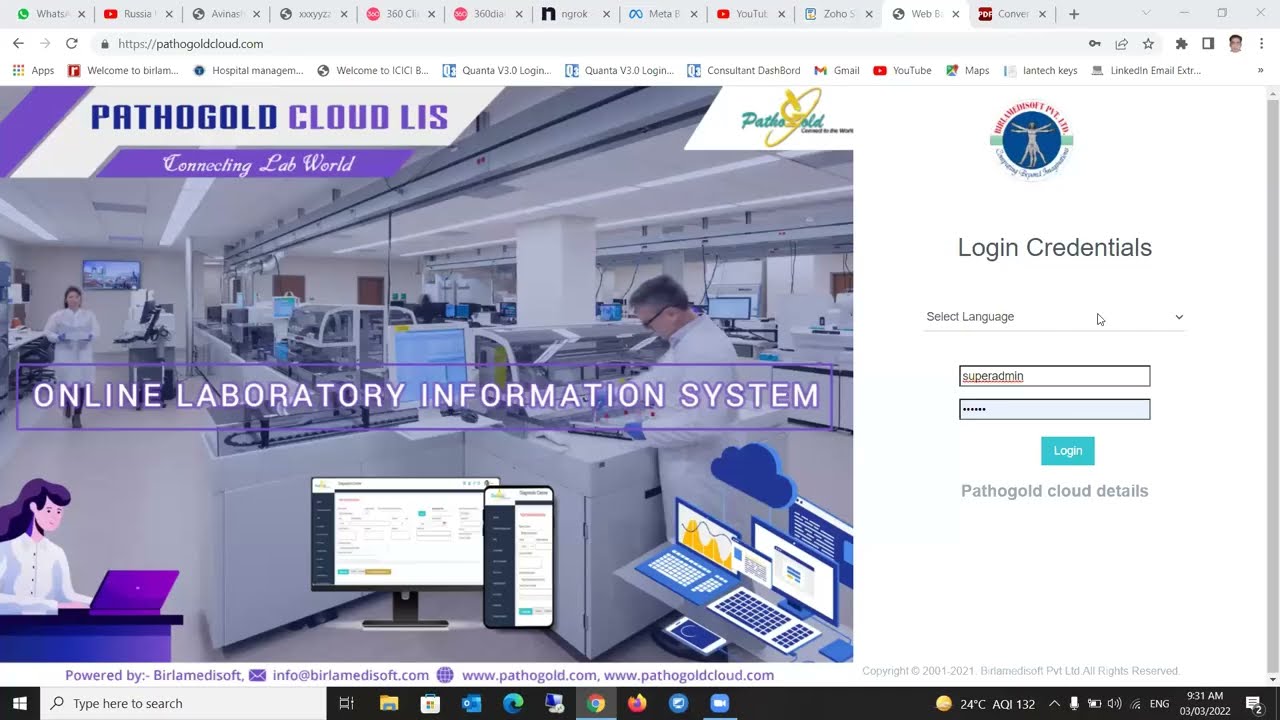
Task: Click the password input field
Action: tap(1054, 409)
